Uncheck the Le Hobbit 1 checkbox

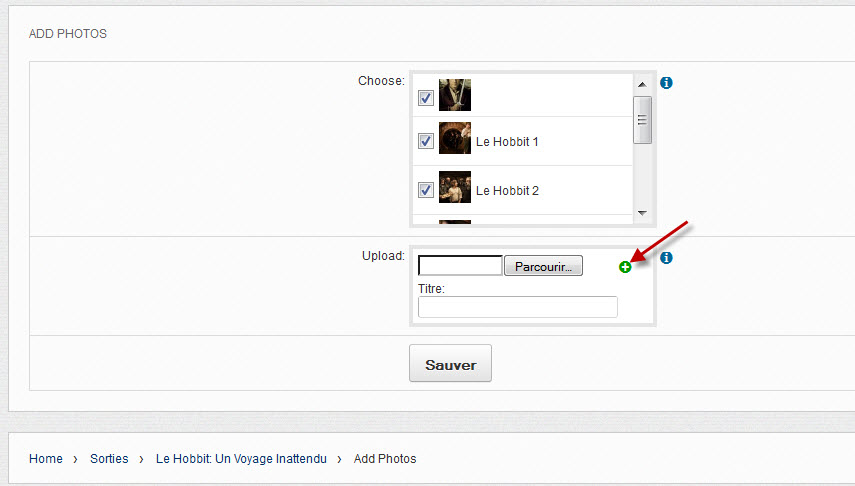click(x=425, y=142)
